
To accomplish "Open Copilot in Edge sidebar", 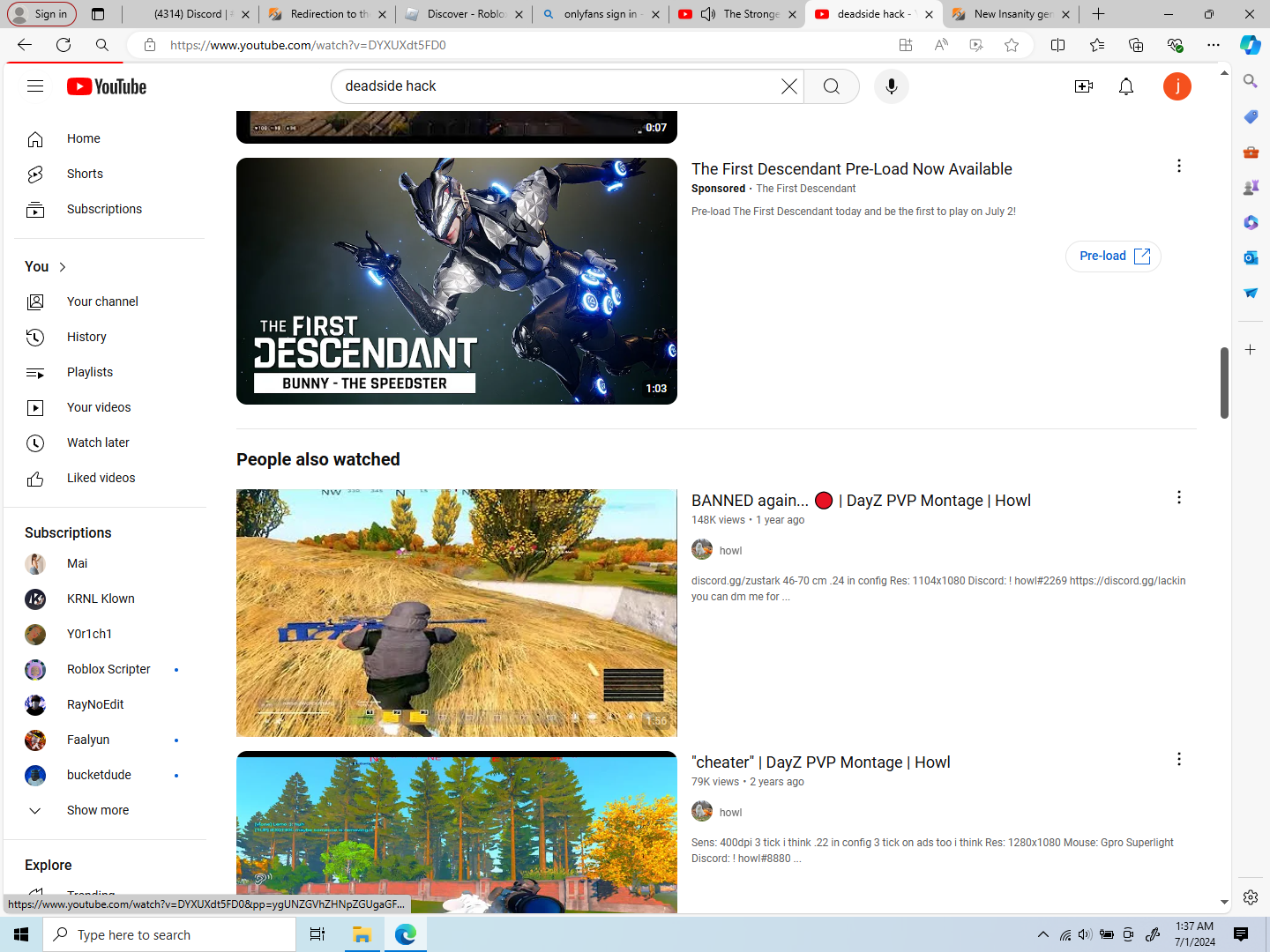I will [x=1251, y=45].
